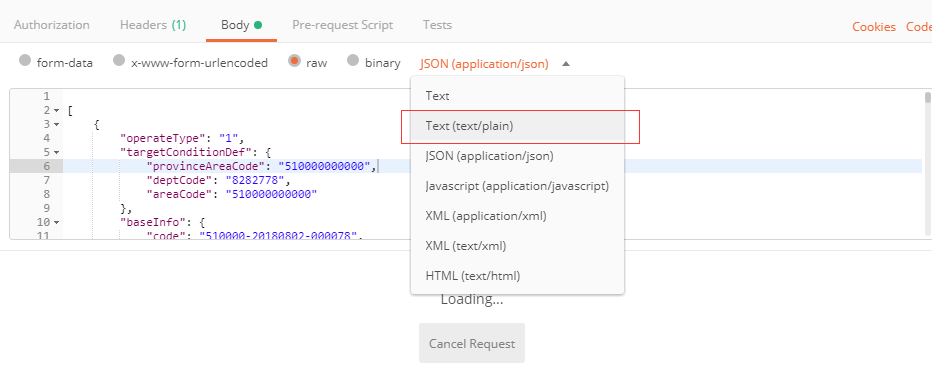Pick XML (text/xml) from the list
932x389 pixels.
coord(517,245)
